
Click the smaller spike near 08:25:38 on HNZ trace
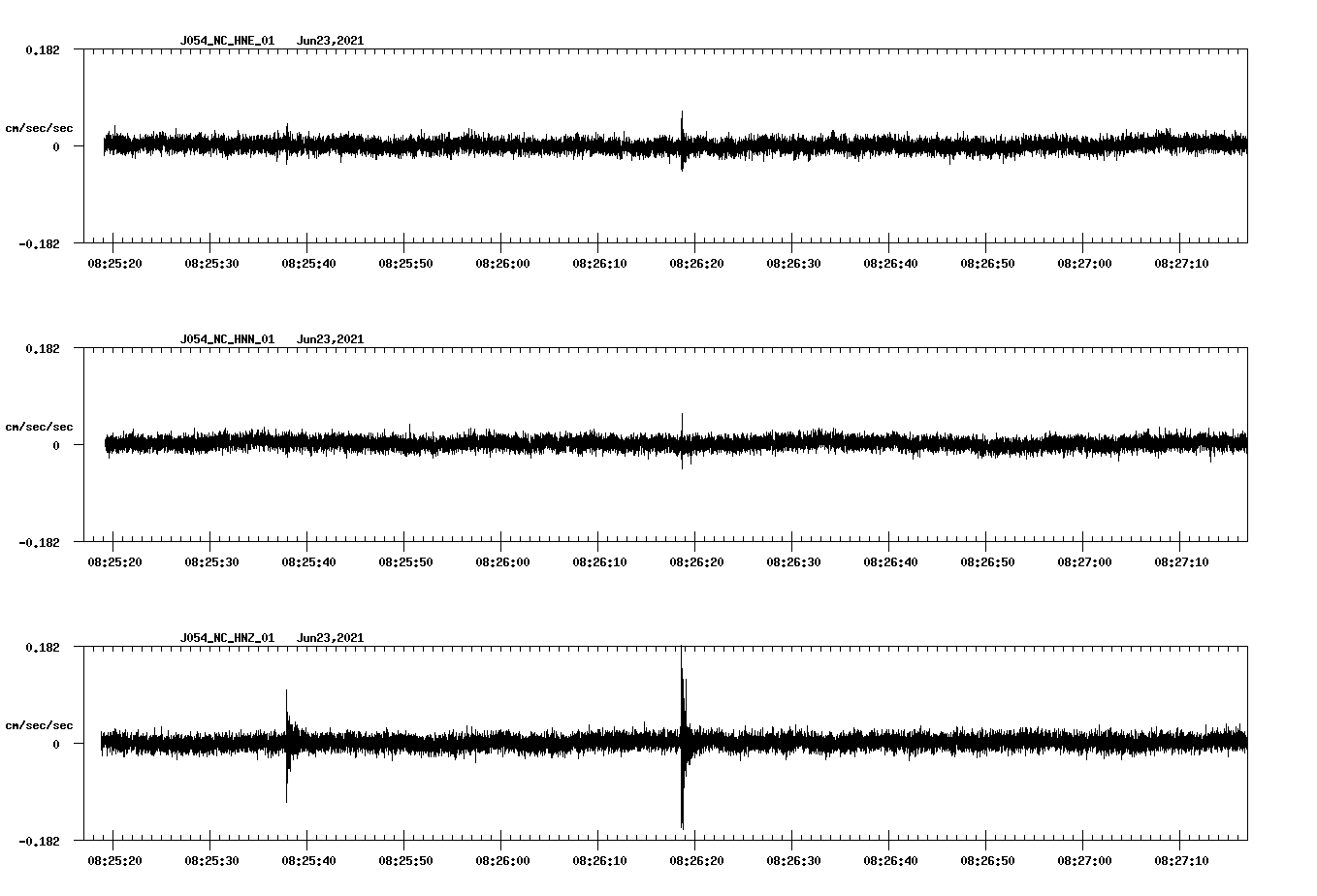(x=287, y=745)
